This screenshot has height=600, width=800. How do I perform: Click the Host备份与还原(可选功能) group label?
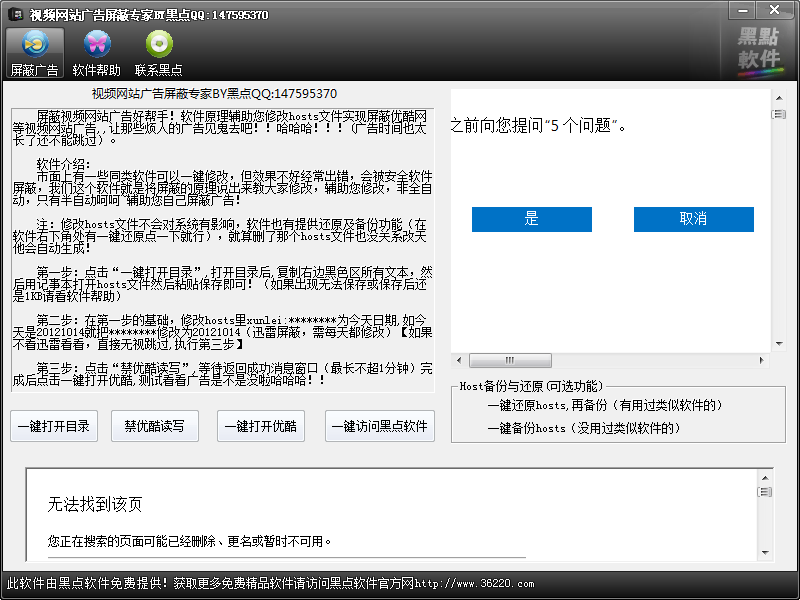531,386
